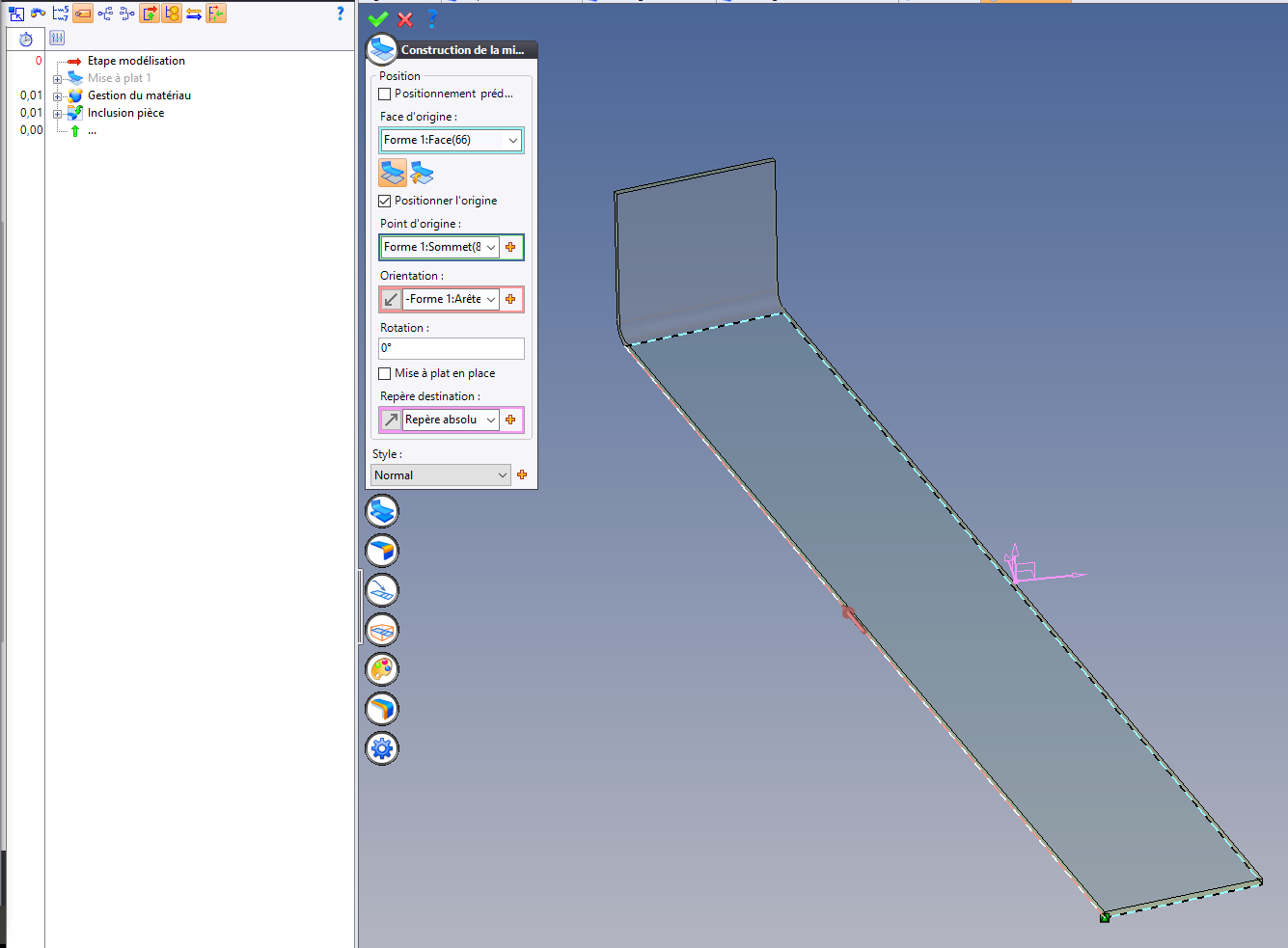Screen dimensions: 1288x948
Task: Reverse the orientation arrow button
Action: (391, 299)
